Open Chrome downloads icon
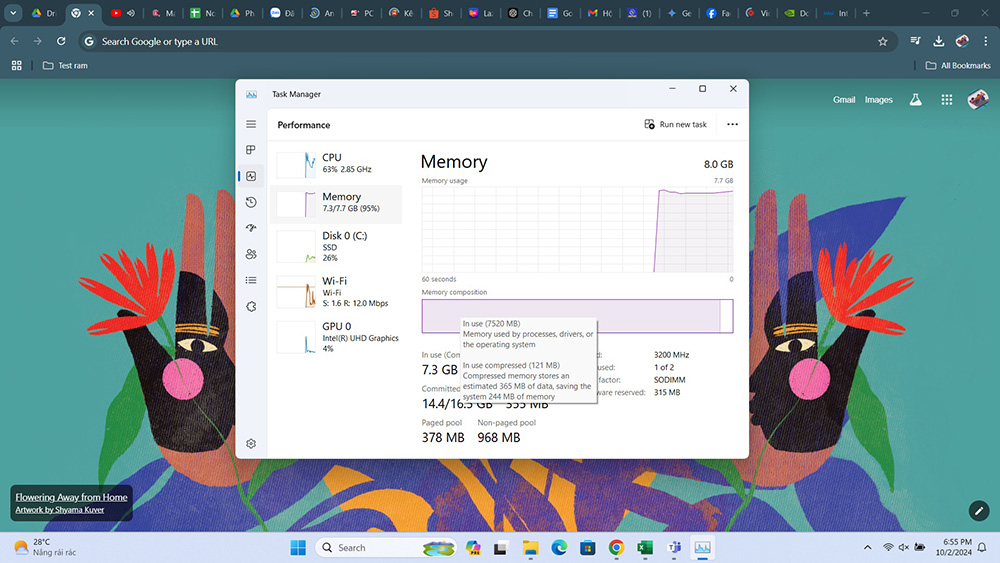 [939, 41]
